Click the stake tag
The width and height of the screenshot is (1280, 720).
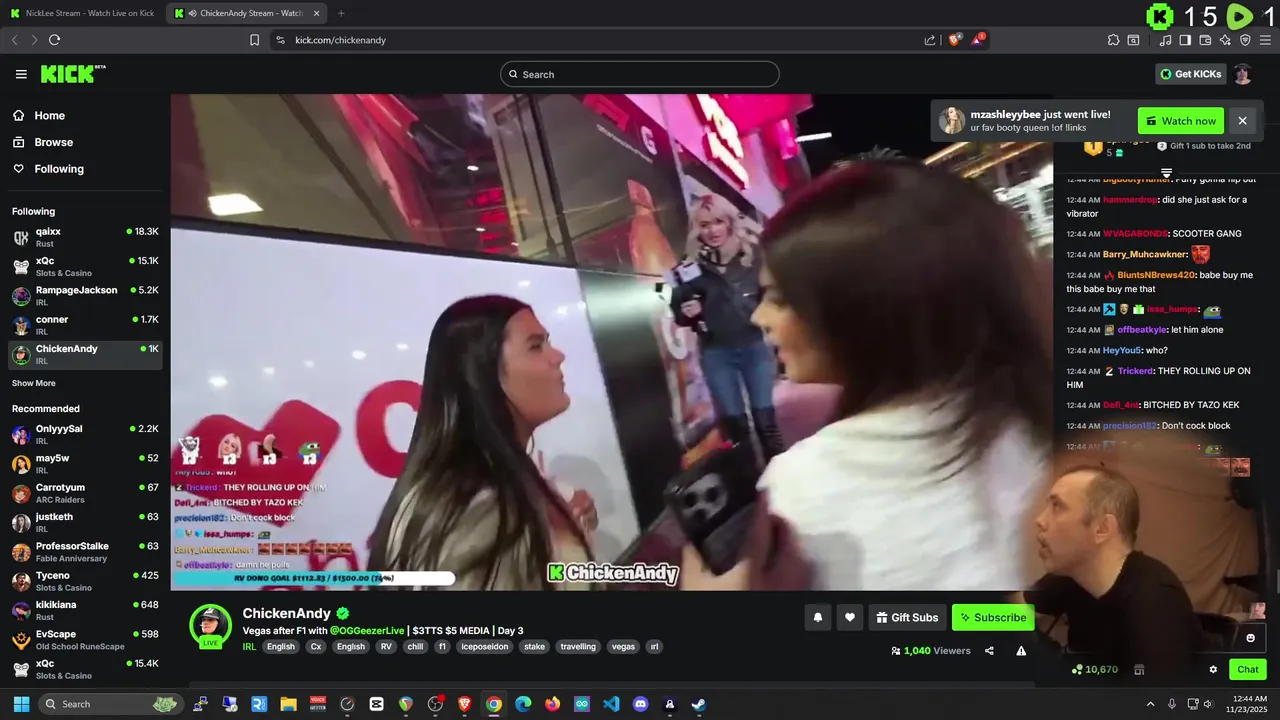pos(535,647)
